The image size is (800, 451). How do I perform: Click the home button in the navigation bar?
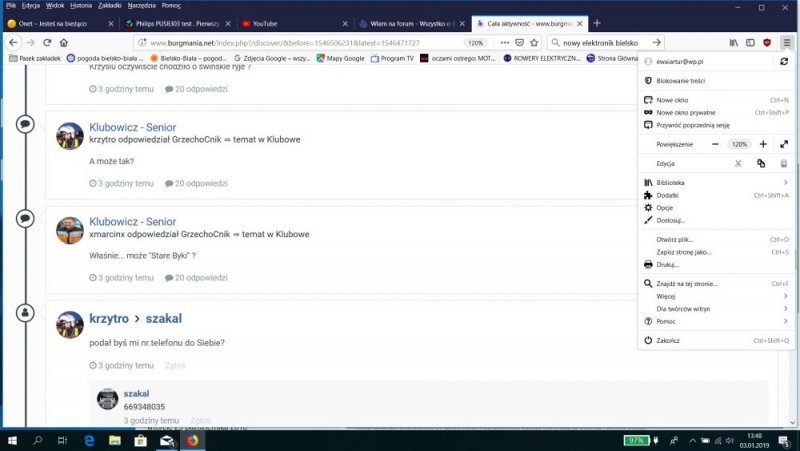tap(63, 43)
